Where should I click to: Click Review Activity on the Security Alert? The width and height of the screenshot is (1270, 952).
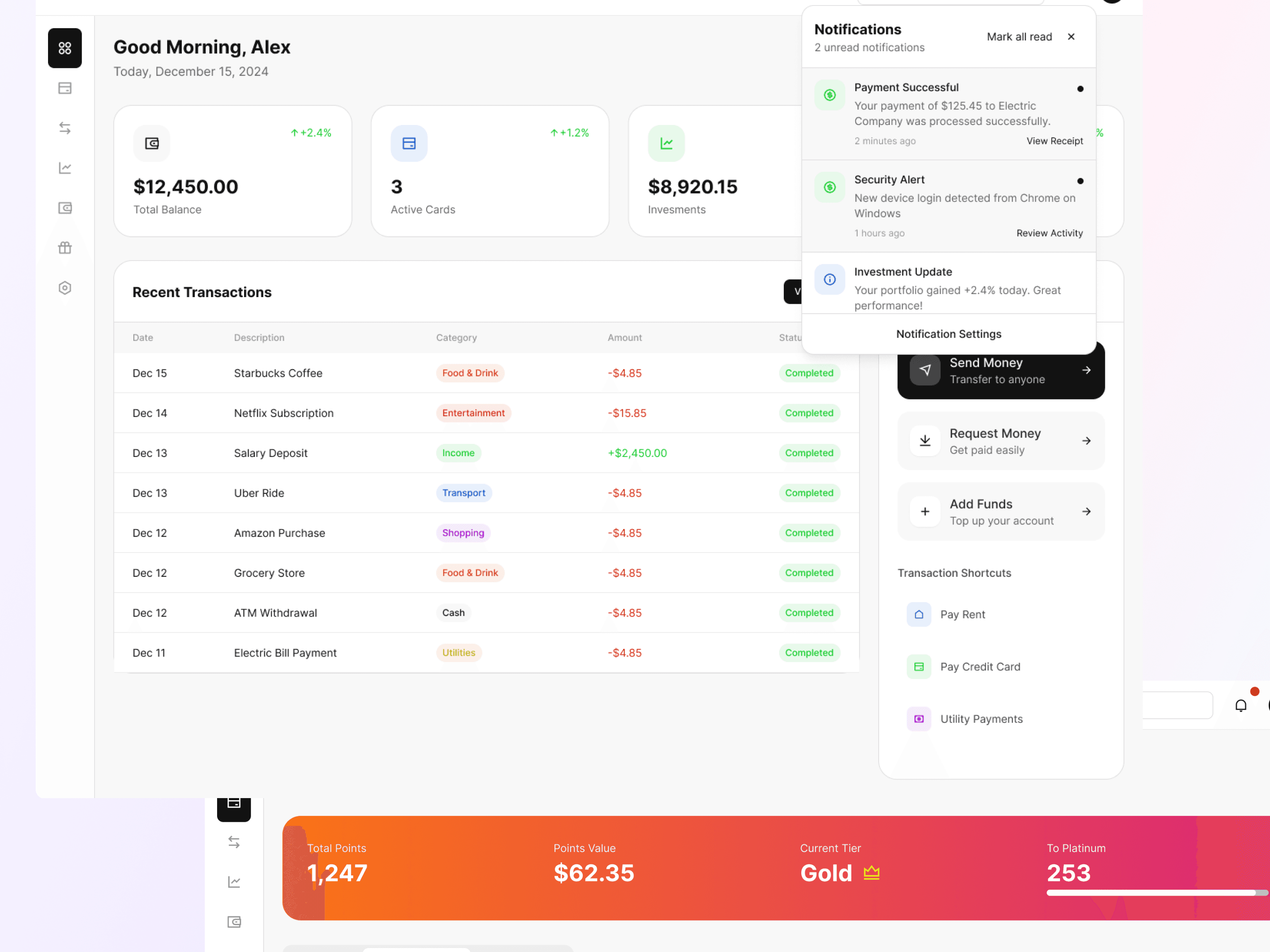[1049, 233]
